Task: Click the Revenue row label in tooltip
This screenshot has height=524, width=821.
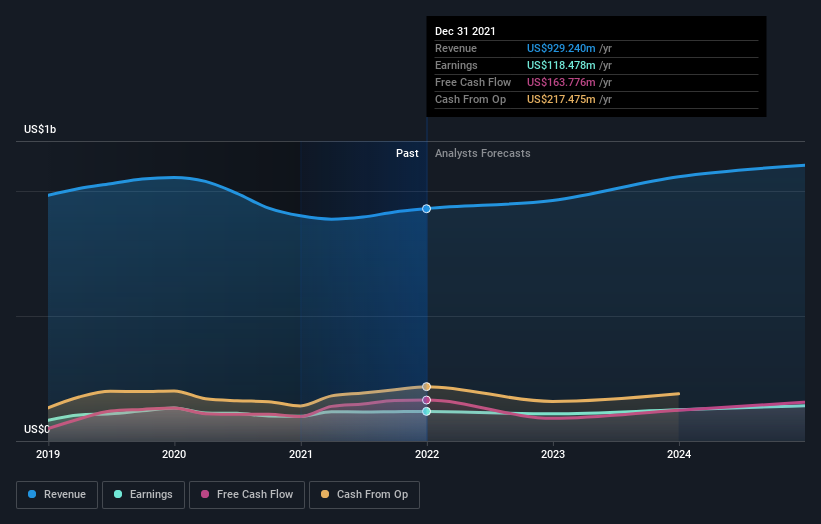Action: [456, 48]
